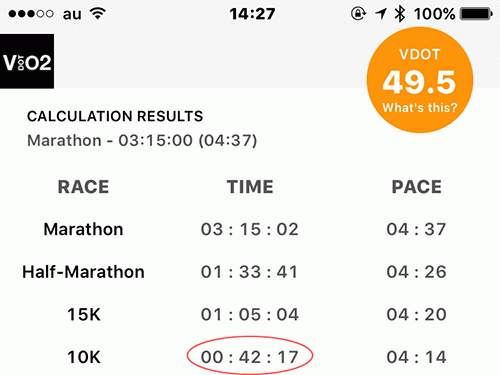Image resolution: width=500 pixels, height=375 pixels.
Task: Tap the 15K row label
Action: pyautogui.click(x=84, y=315)
